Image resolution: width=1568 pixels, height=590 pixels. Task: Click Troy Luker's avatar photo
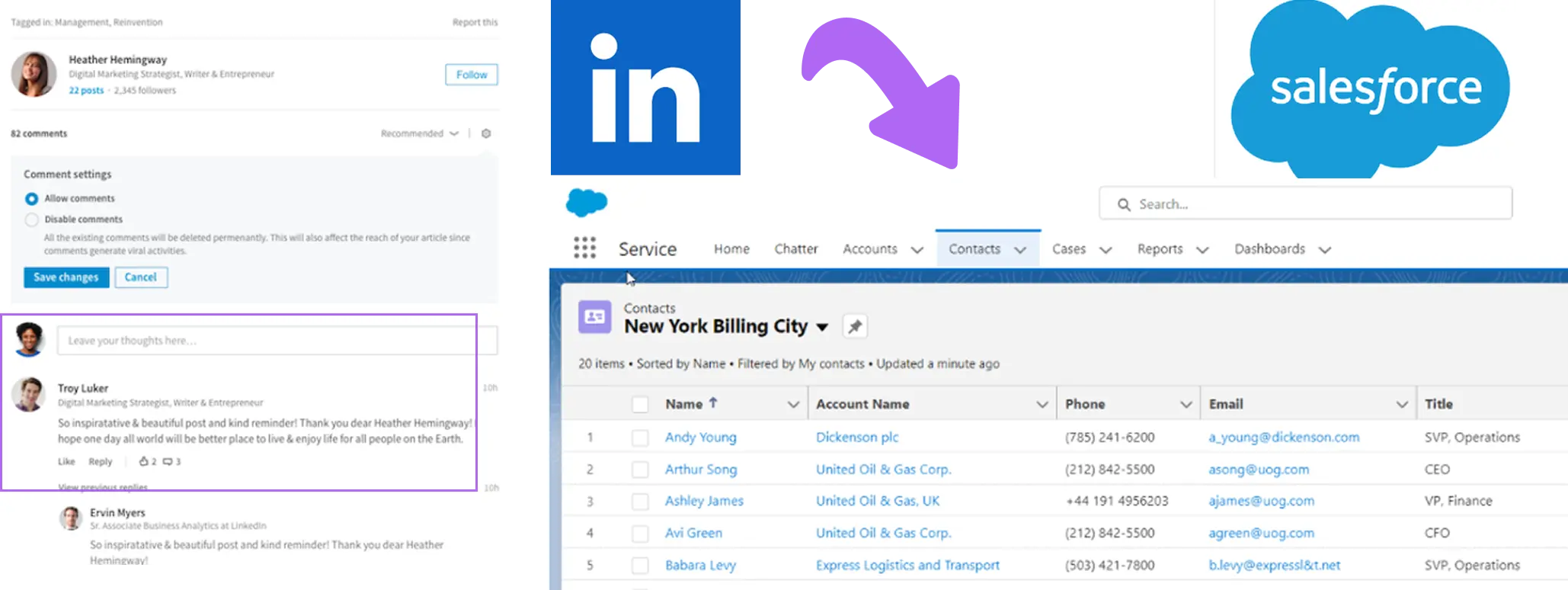[29, 395]
